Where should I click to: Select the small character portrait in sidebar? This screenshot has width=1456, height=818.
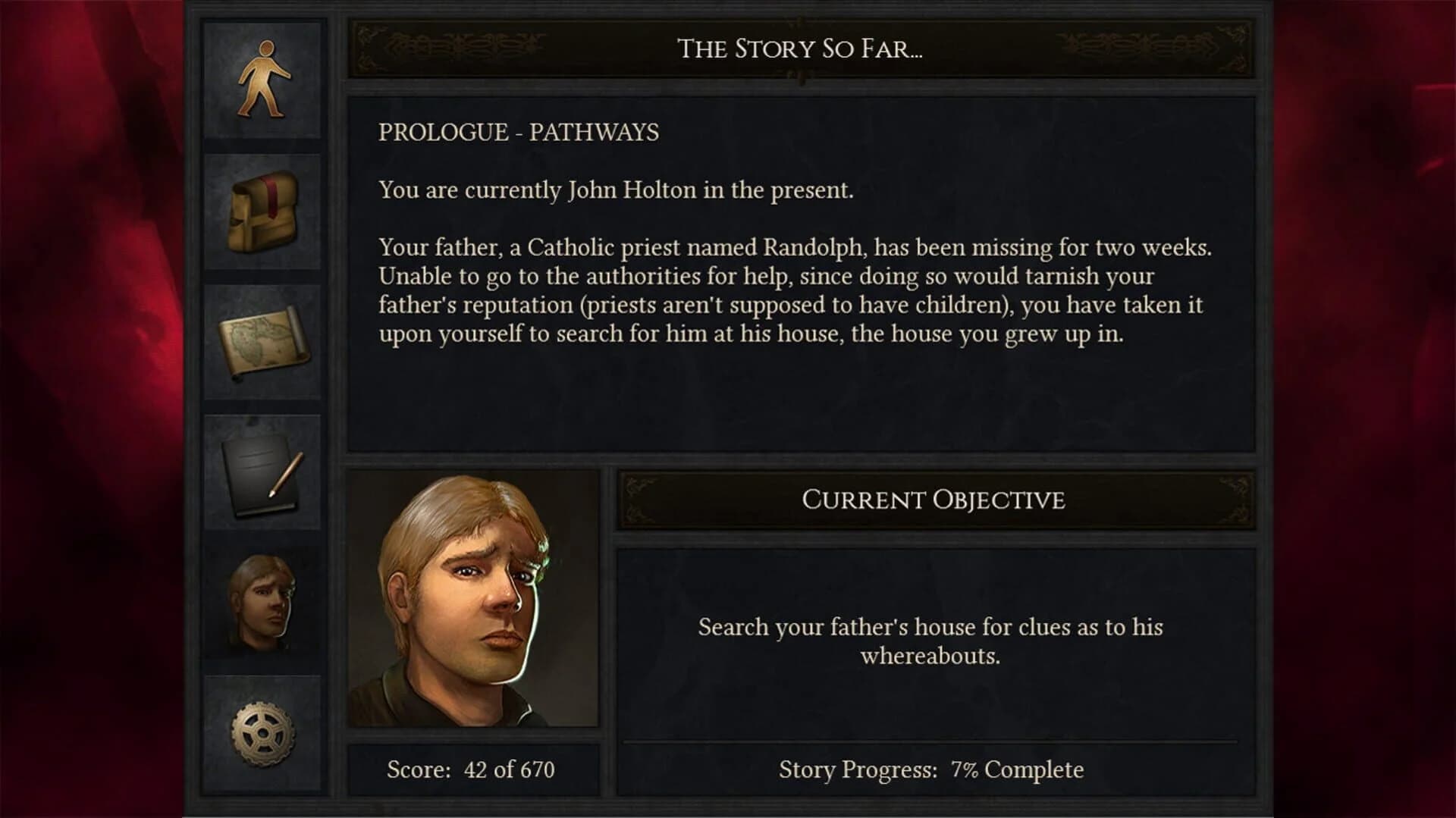(x=262, y=603)
